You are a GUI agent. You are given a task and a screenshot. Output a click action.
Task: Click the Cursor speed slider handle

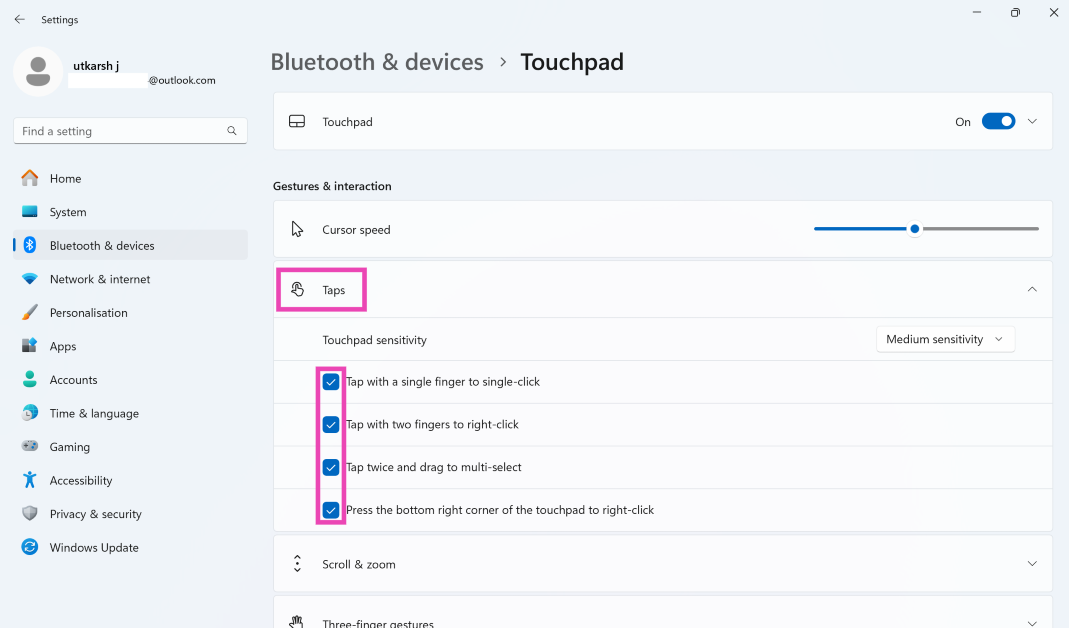[x=914, y=229]
